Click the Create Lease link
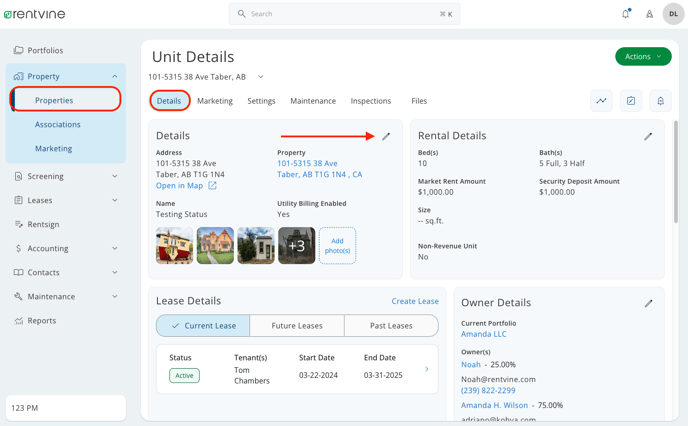Viewport: 688px width, 426px height. (415, 301)
